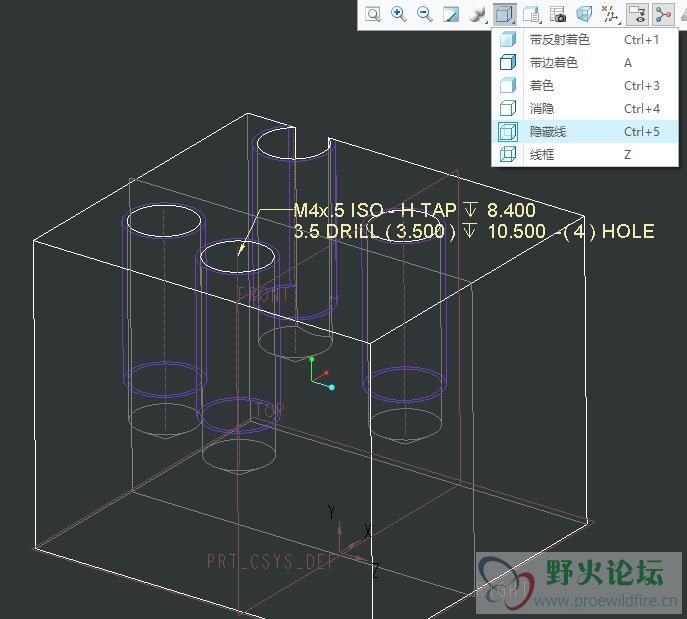Click the Refit zoom-to-fit icon
The image size is (687, 619).
[372, 14]
